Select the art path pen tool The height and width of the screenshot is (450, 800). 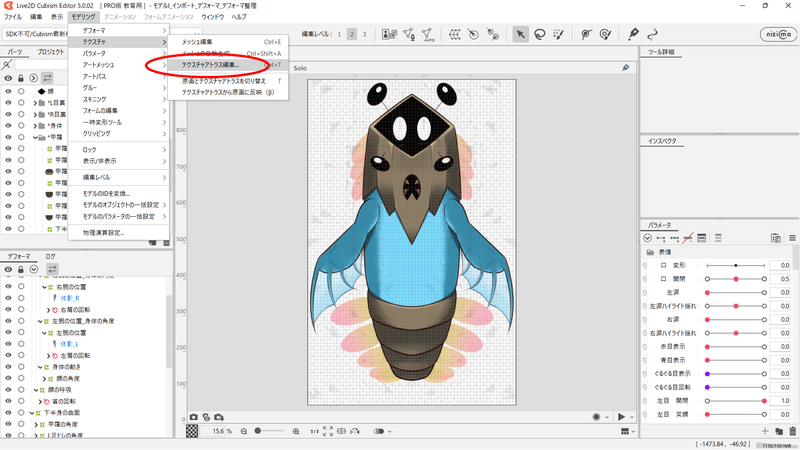click(x=633, y=34)
